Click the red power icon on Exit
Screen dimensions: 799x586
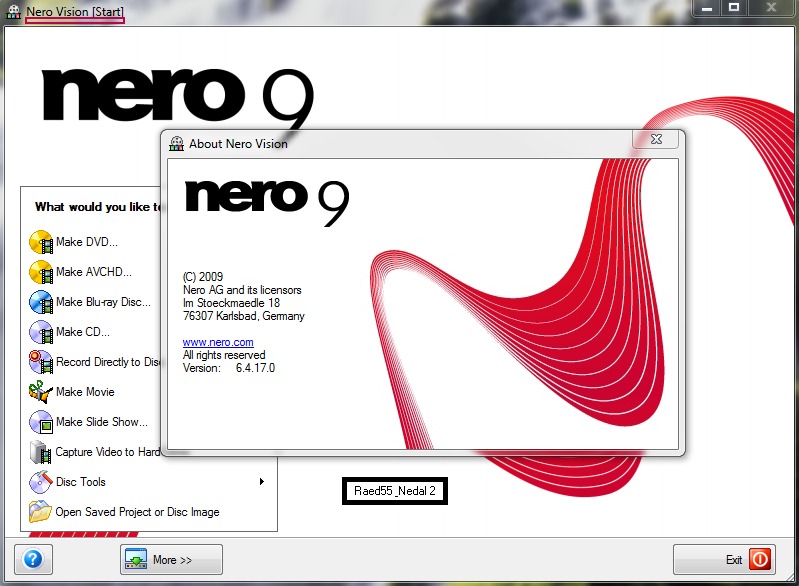coord(760,560)
